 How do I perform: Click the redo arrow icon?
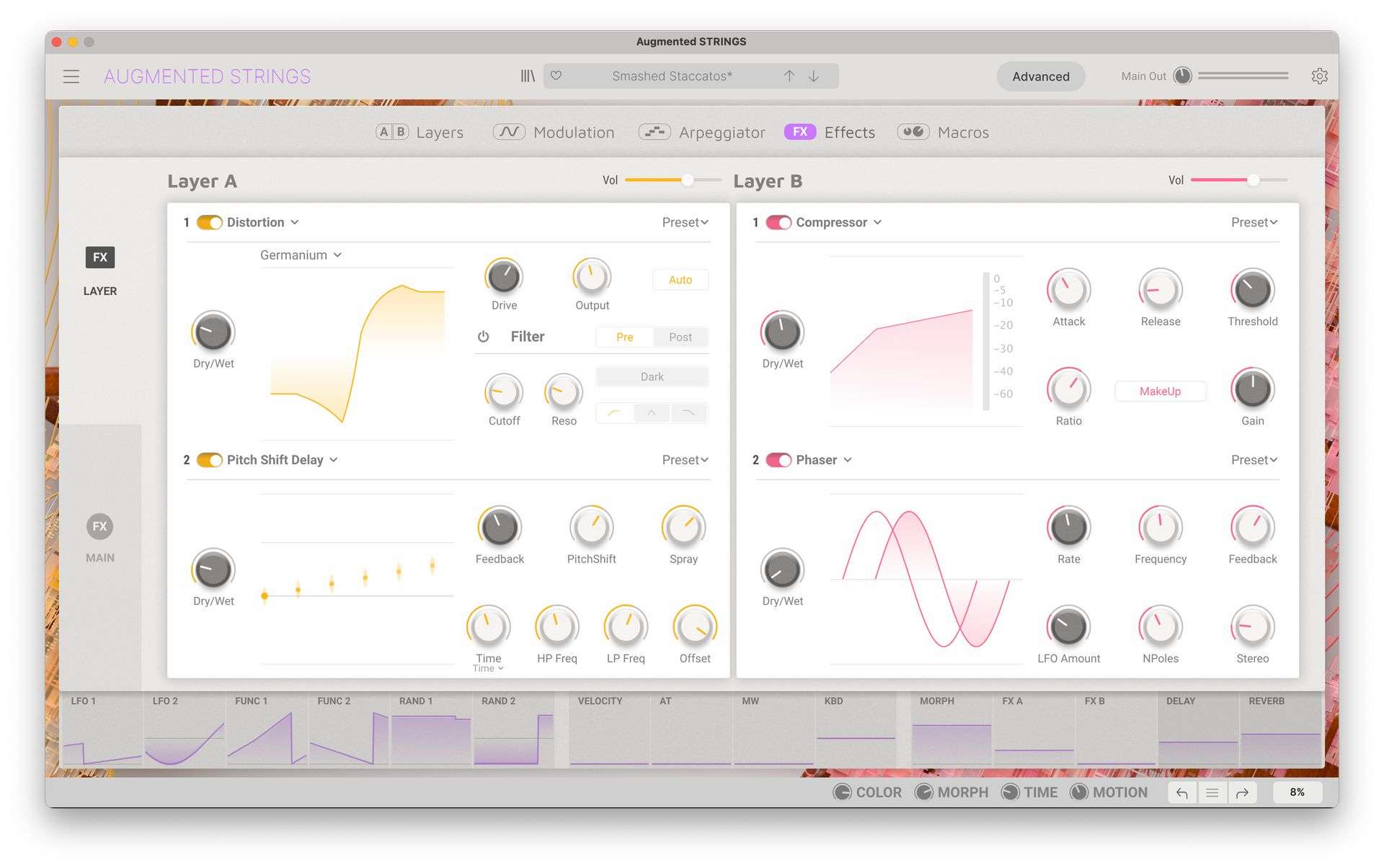pos(1242,793)
